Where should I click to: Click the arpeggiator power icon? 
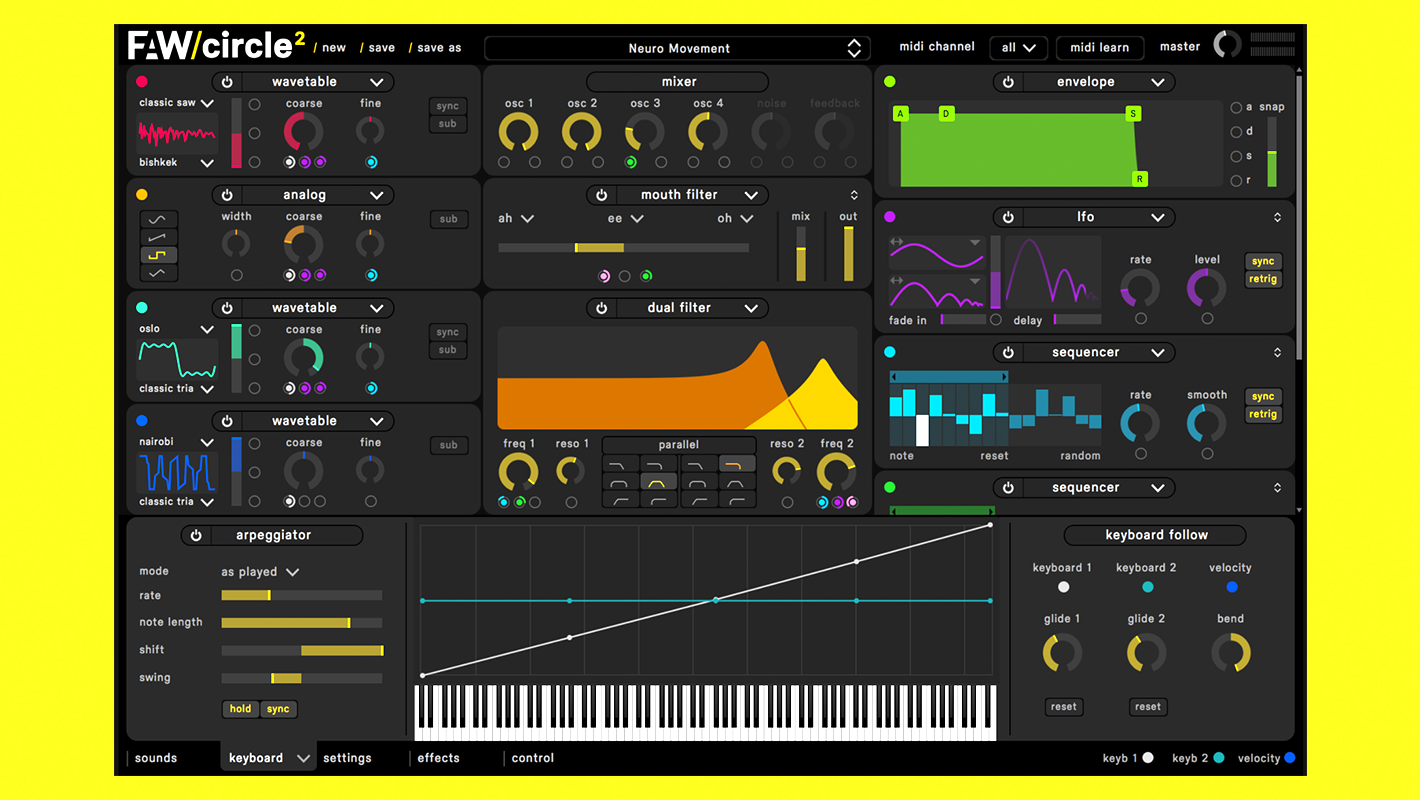pyautogui.click(x=196, y=536)
